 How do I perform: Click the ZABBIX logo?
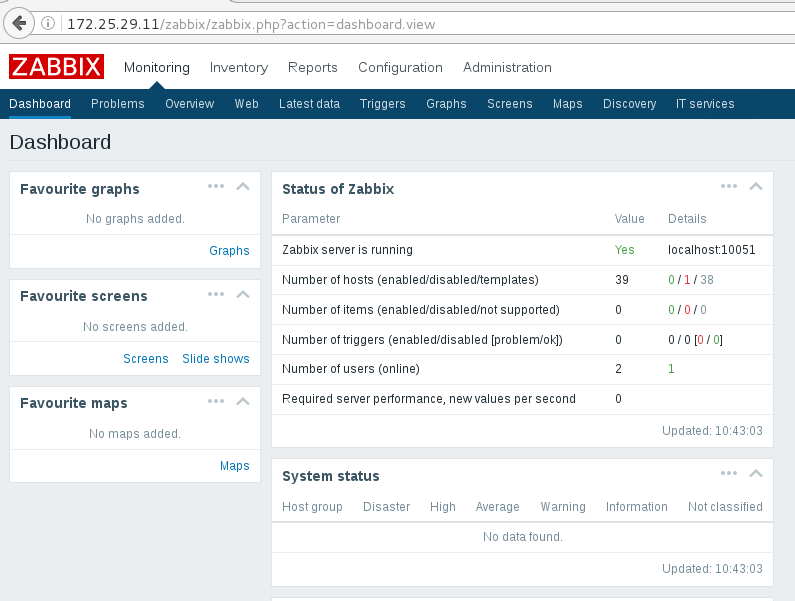[56, 66]
